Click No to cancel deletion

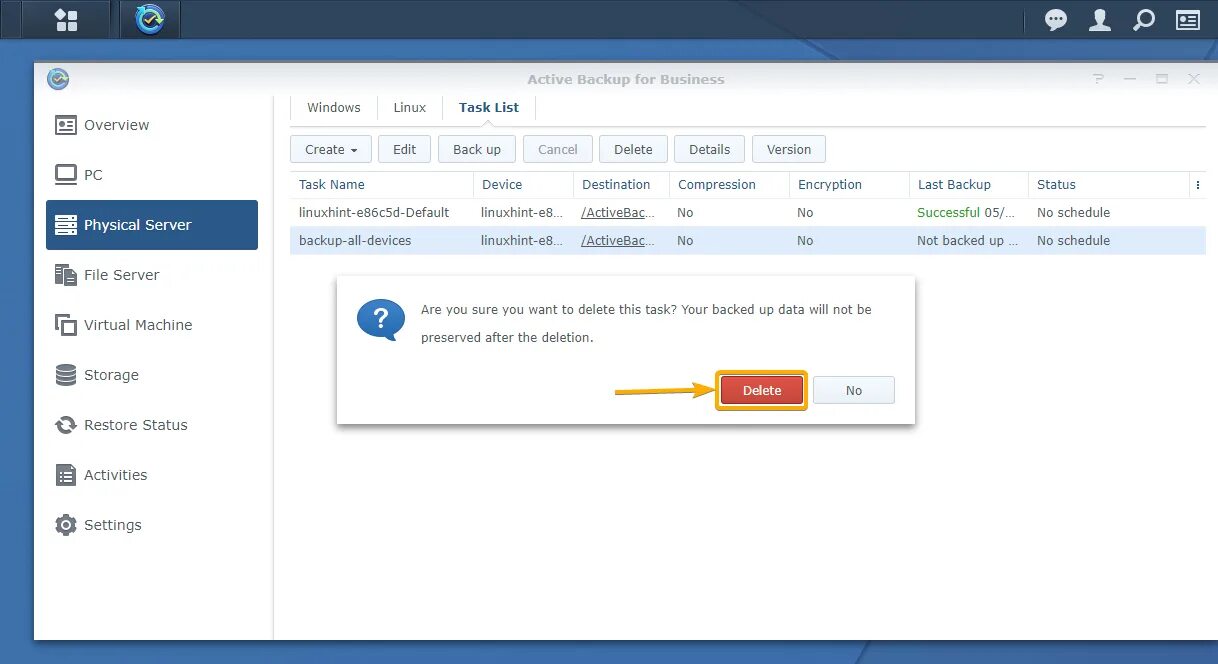pyautogui.click(x=854, y=390)
